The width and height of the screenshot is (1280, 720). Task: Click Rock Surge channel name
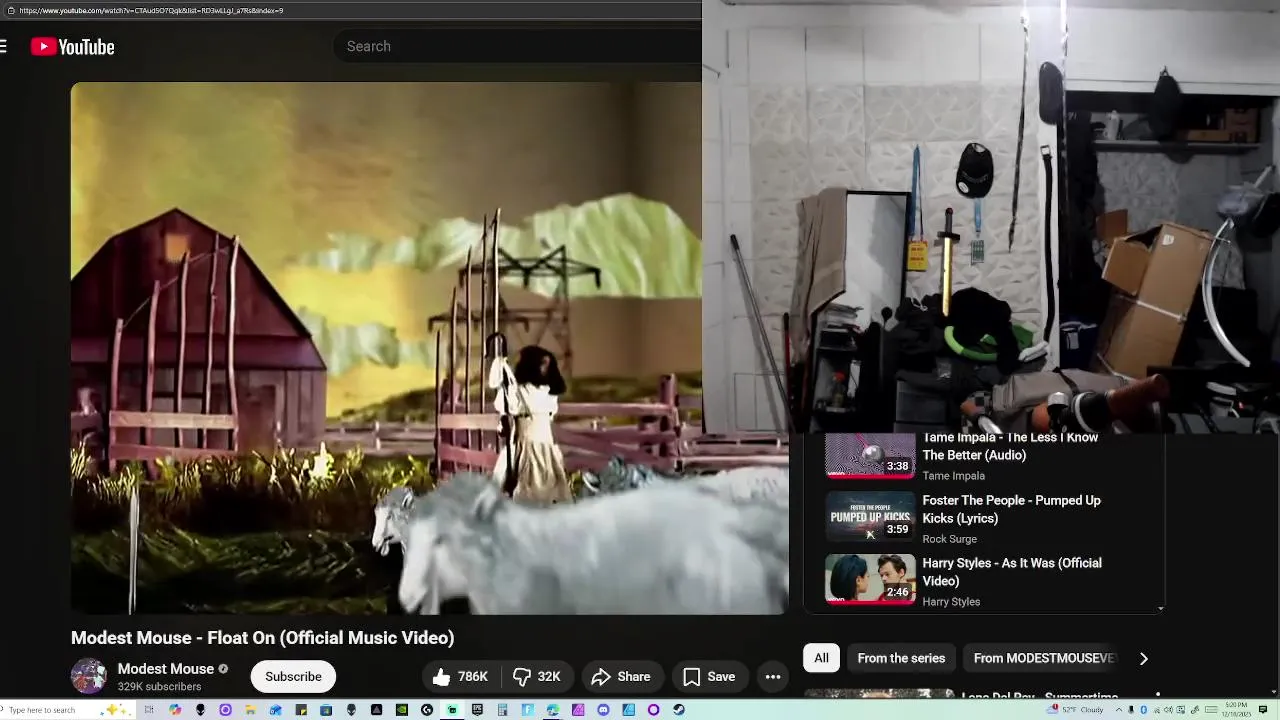949,539
